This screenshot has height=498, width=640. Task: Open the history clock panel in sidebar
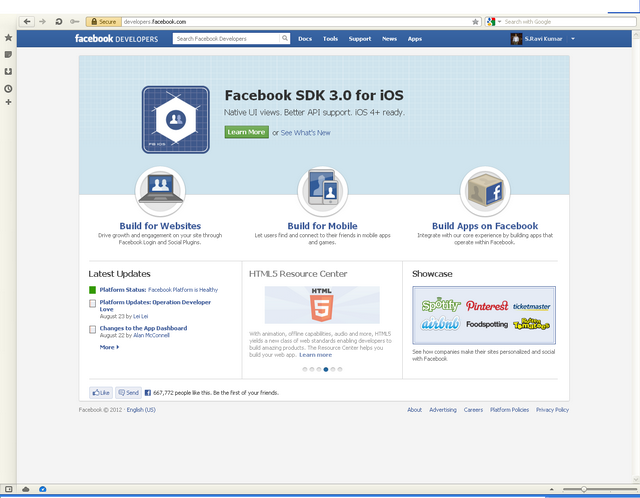8,89
